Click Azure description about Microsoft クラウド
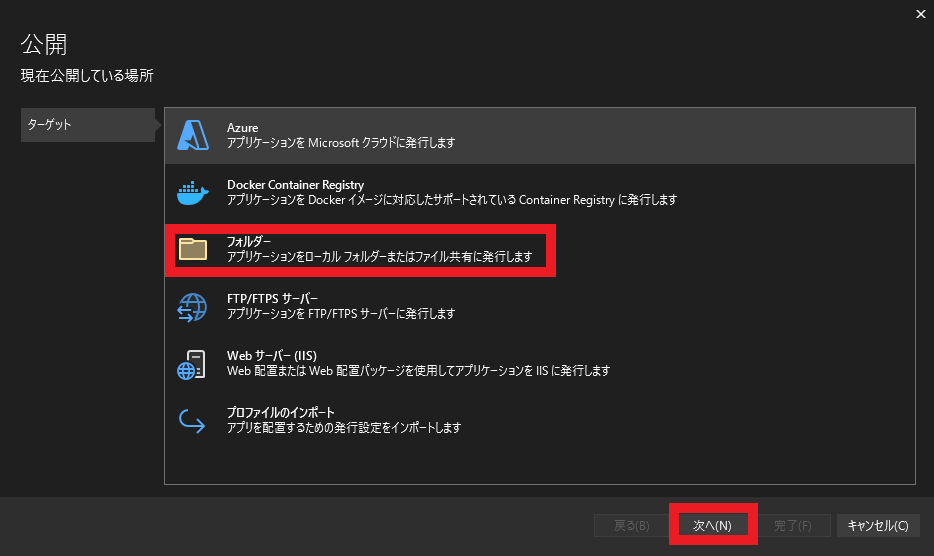Screen dimensions: 934x556 coord(341,143)
